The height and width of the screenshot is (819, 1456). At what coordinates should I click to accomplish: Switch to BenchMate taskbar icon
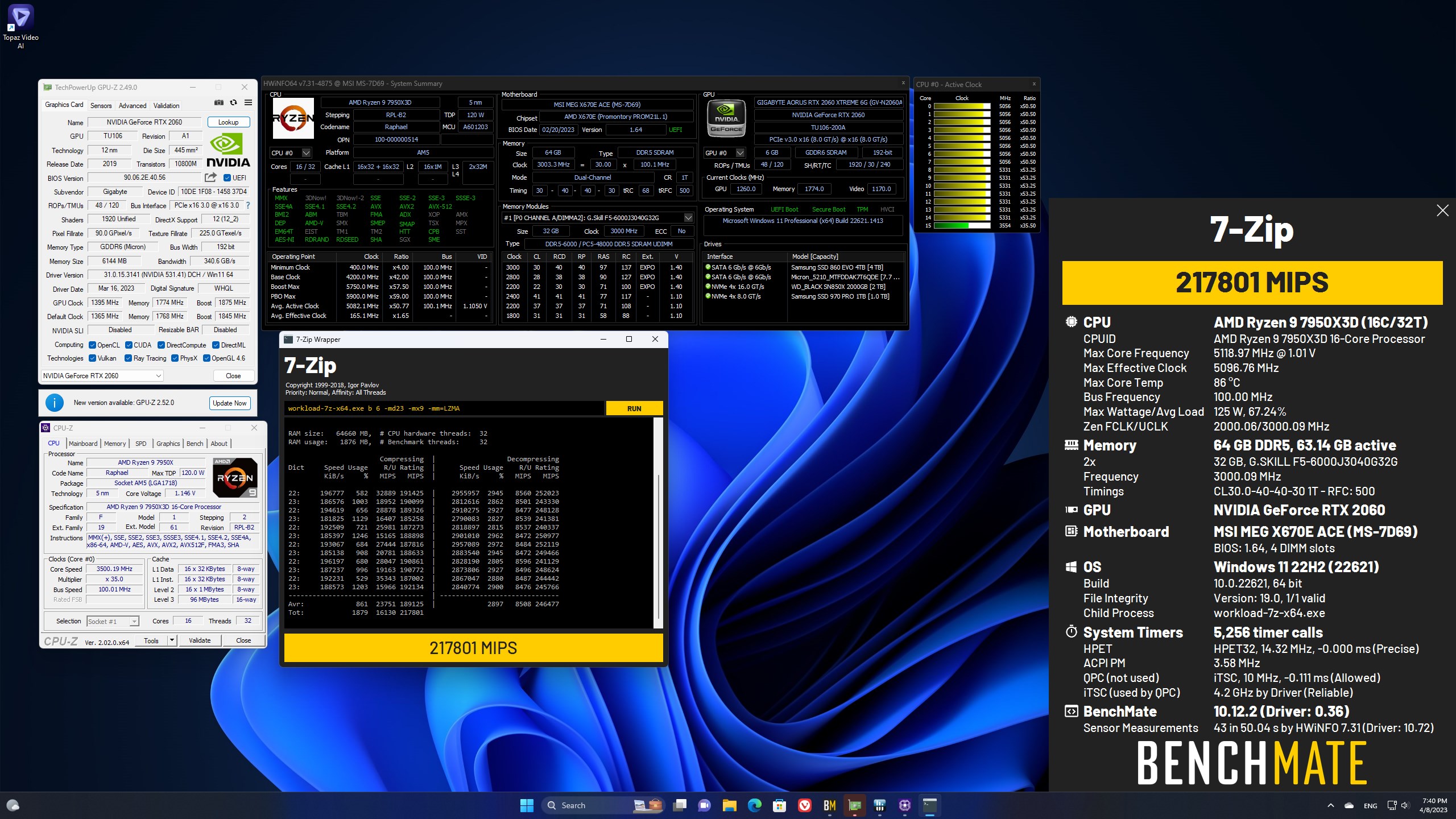pos(830,805)
